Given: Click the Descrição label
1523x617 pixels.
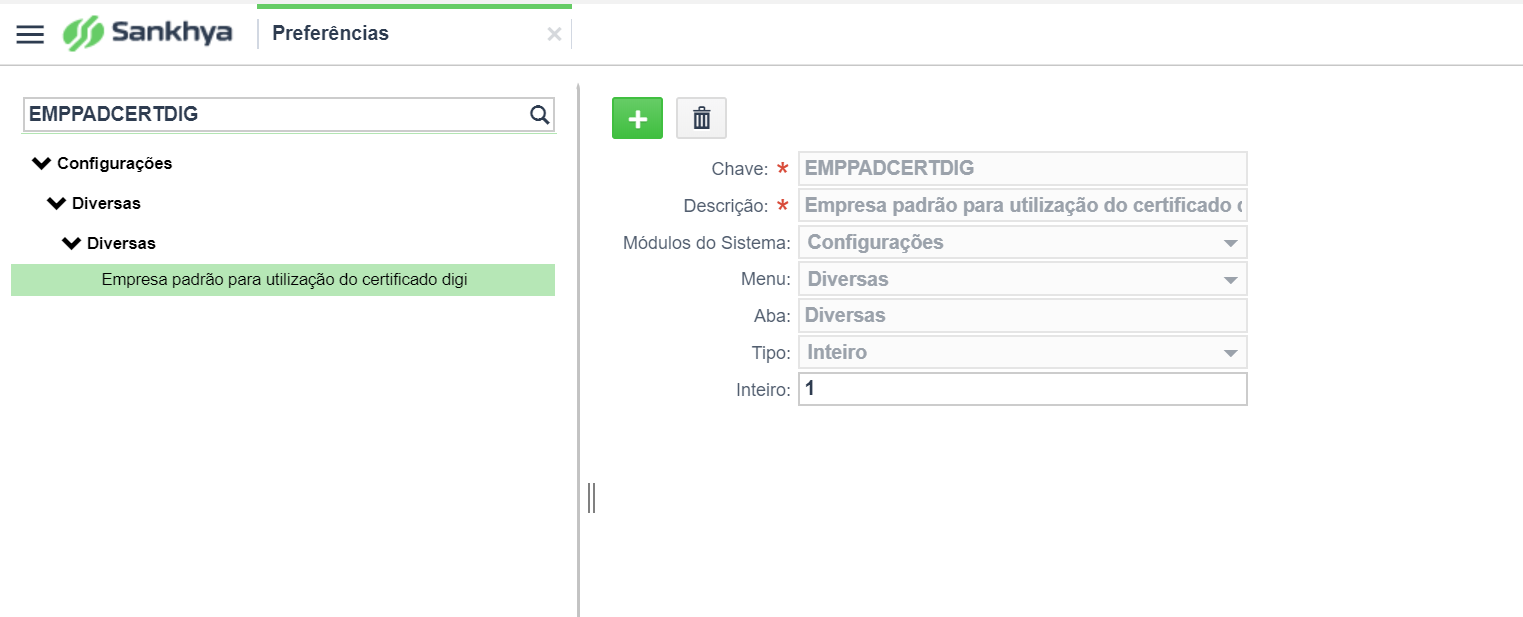Looking at the screenshot, I should point(726,206).
